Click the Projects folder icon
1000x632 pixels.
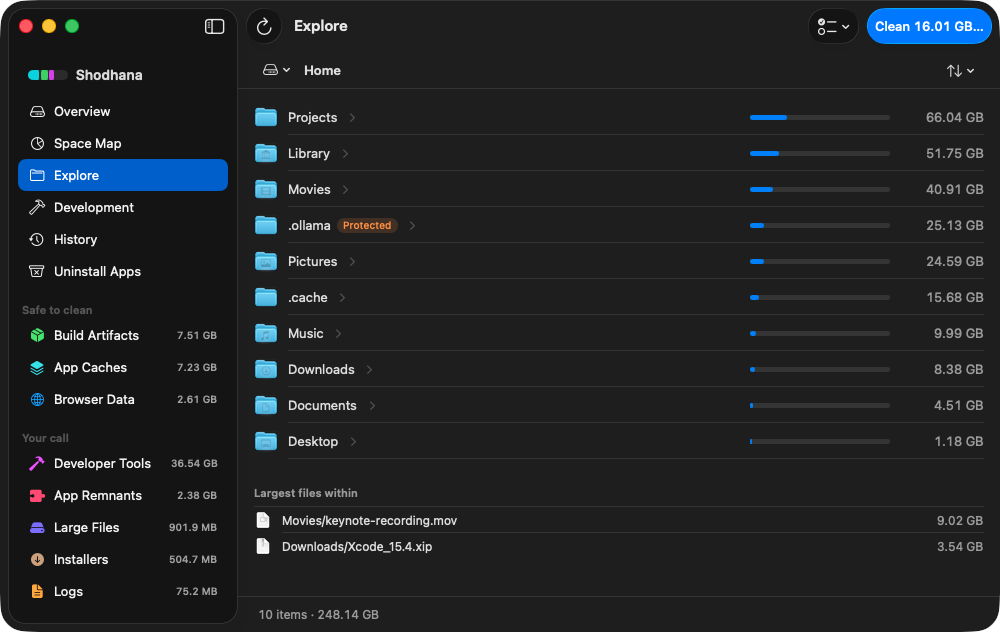pos(266,117)
